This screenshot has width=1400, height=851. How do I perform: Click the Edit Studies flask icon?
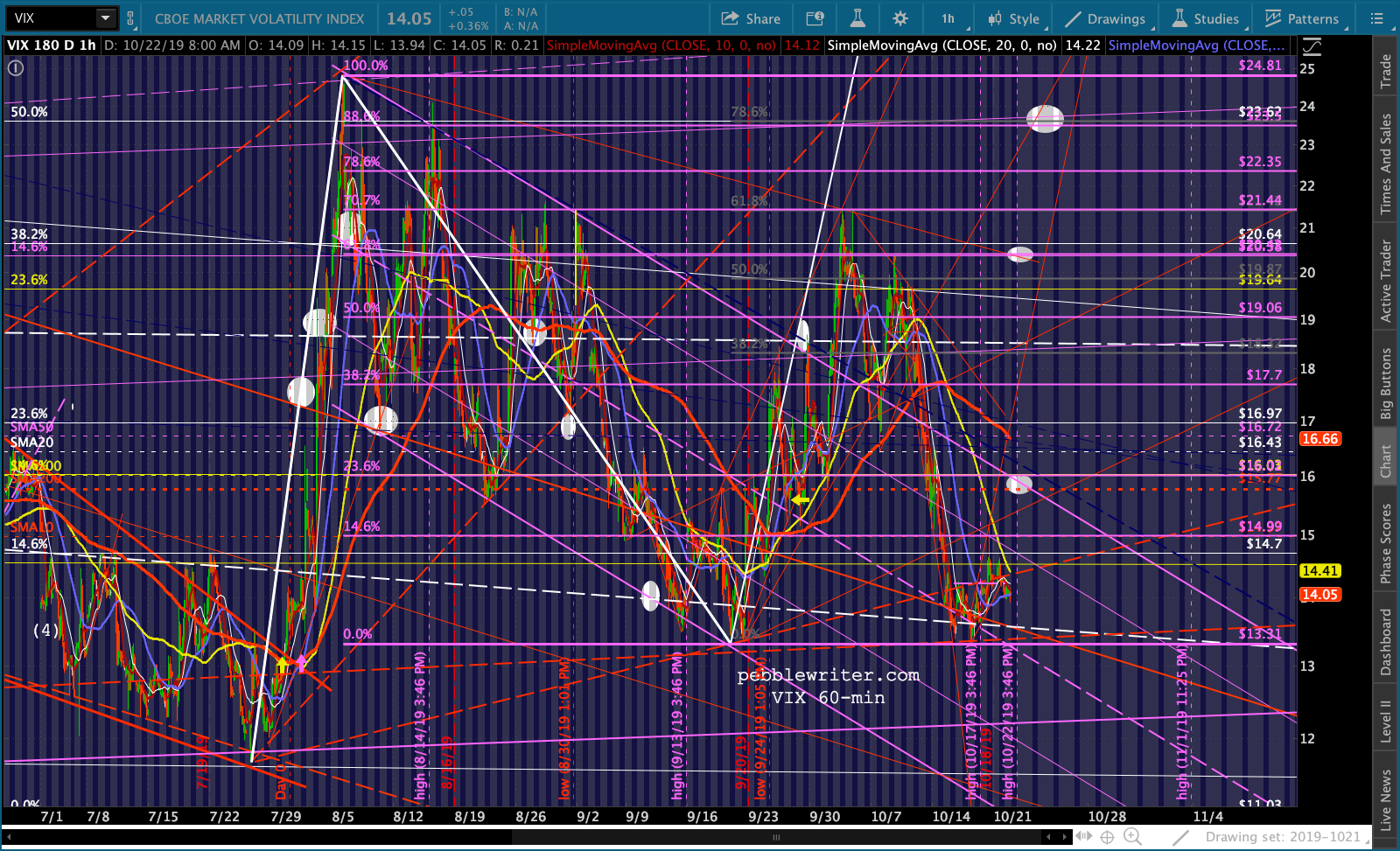click(857, 18)
